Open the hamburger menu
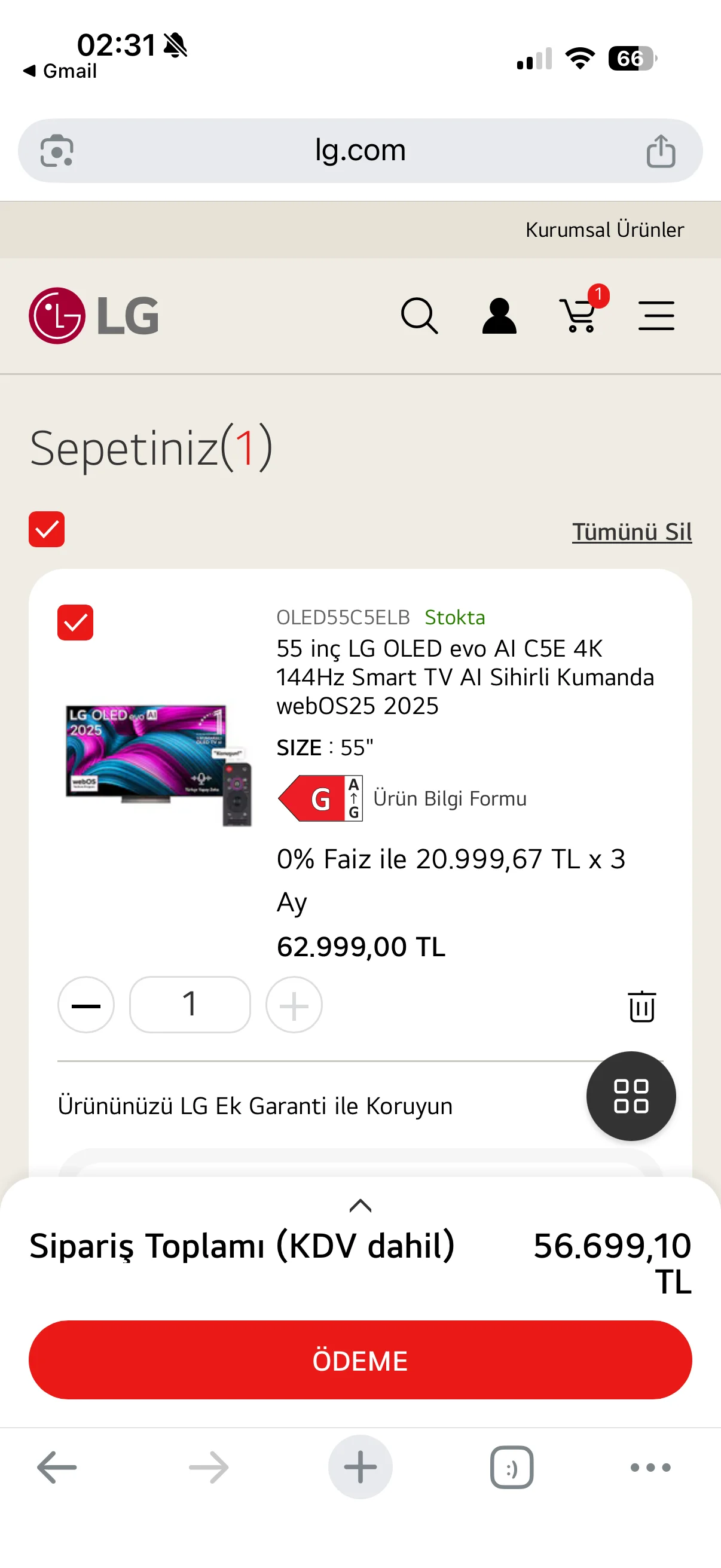 click(656, 315)
